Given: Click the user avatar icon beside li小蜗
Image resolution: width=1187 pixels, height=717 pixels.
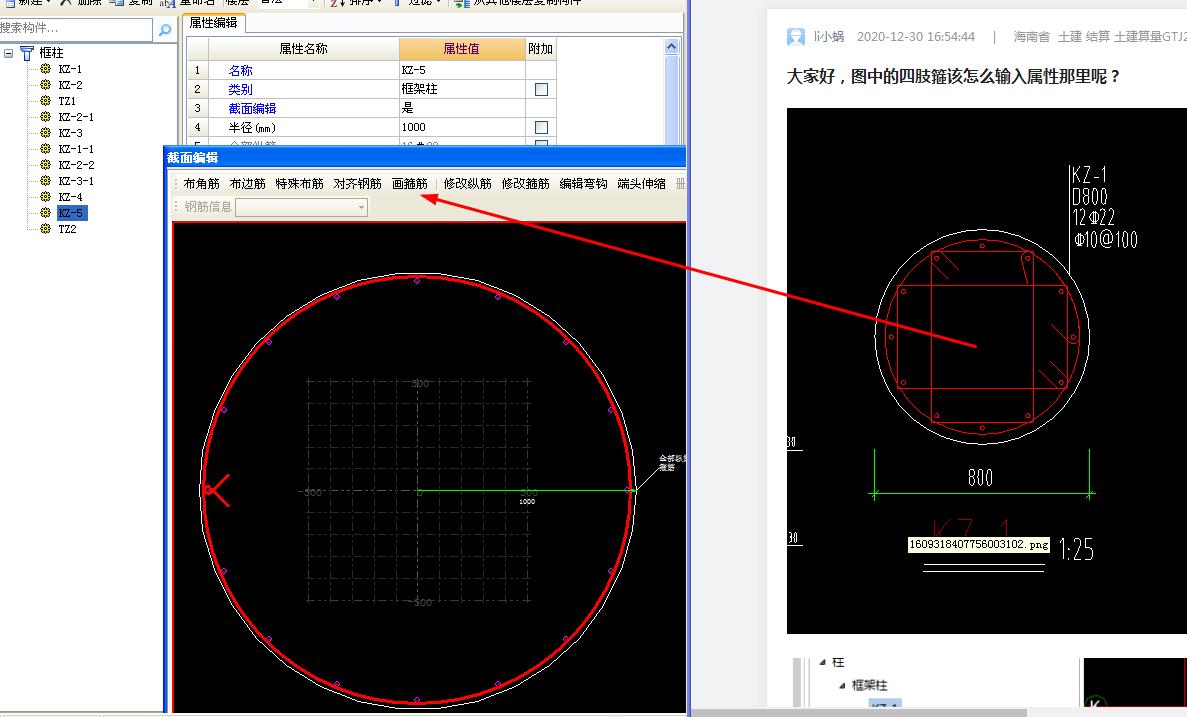Looking at the screenshot, I should pos(796,36).
